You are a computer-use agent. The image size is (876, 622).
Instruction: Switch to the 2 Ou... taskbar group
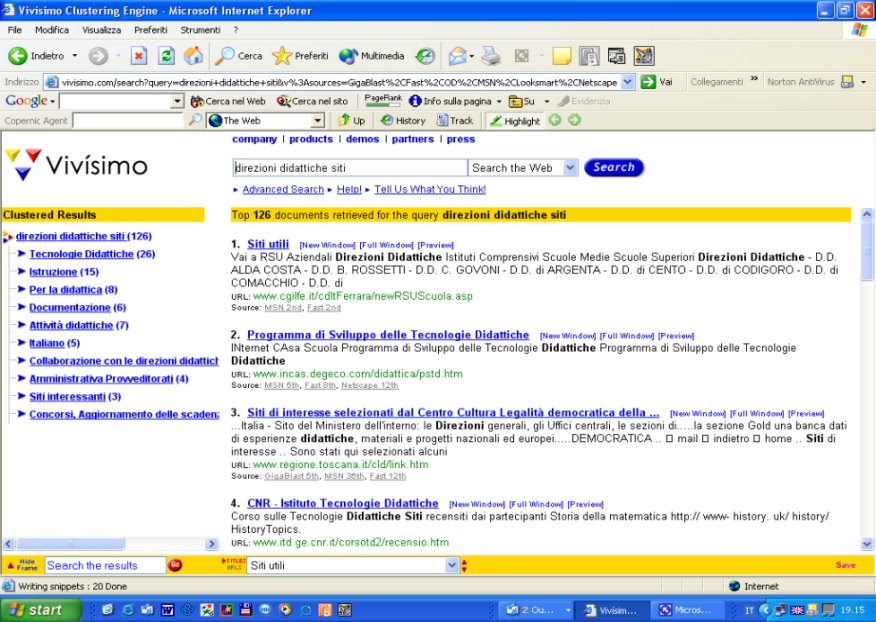coord(535,610)
